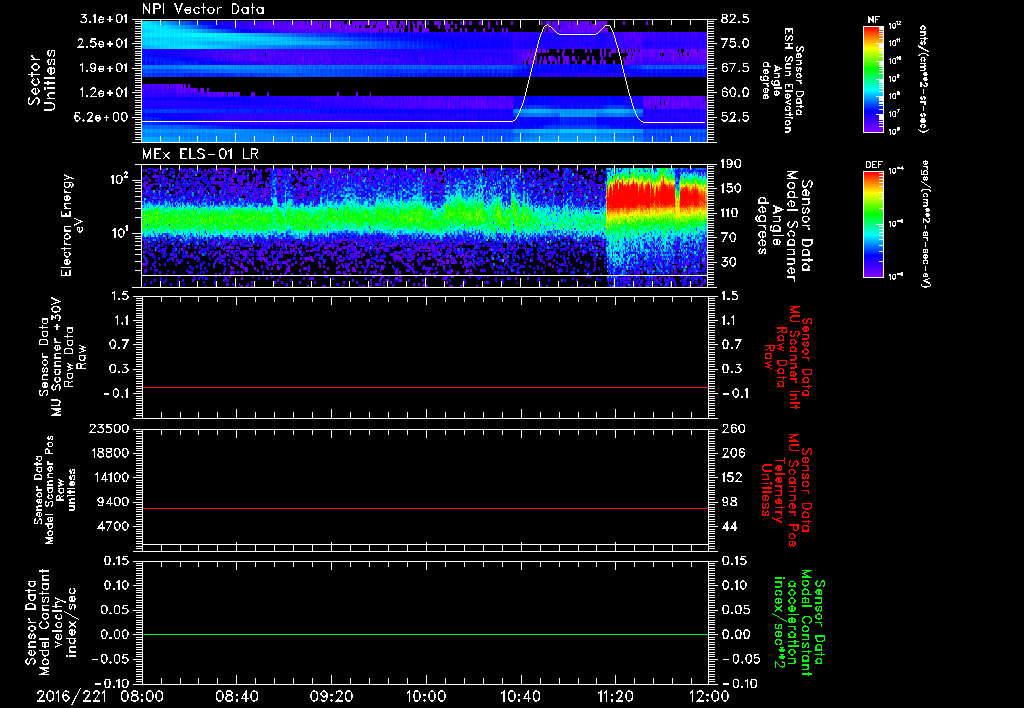Click the 190 scanner angle tick label
Viewport: 1024px width, 708px height.
[731, 163]
